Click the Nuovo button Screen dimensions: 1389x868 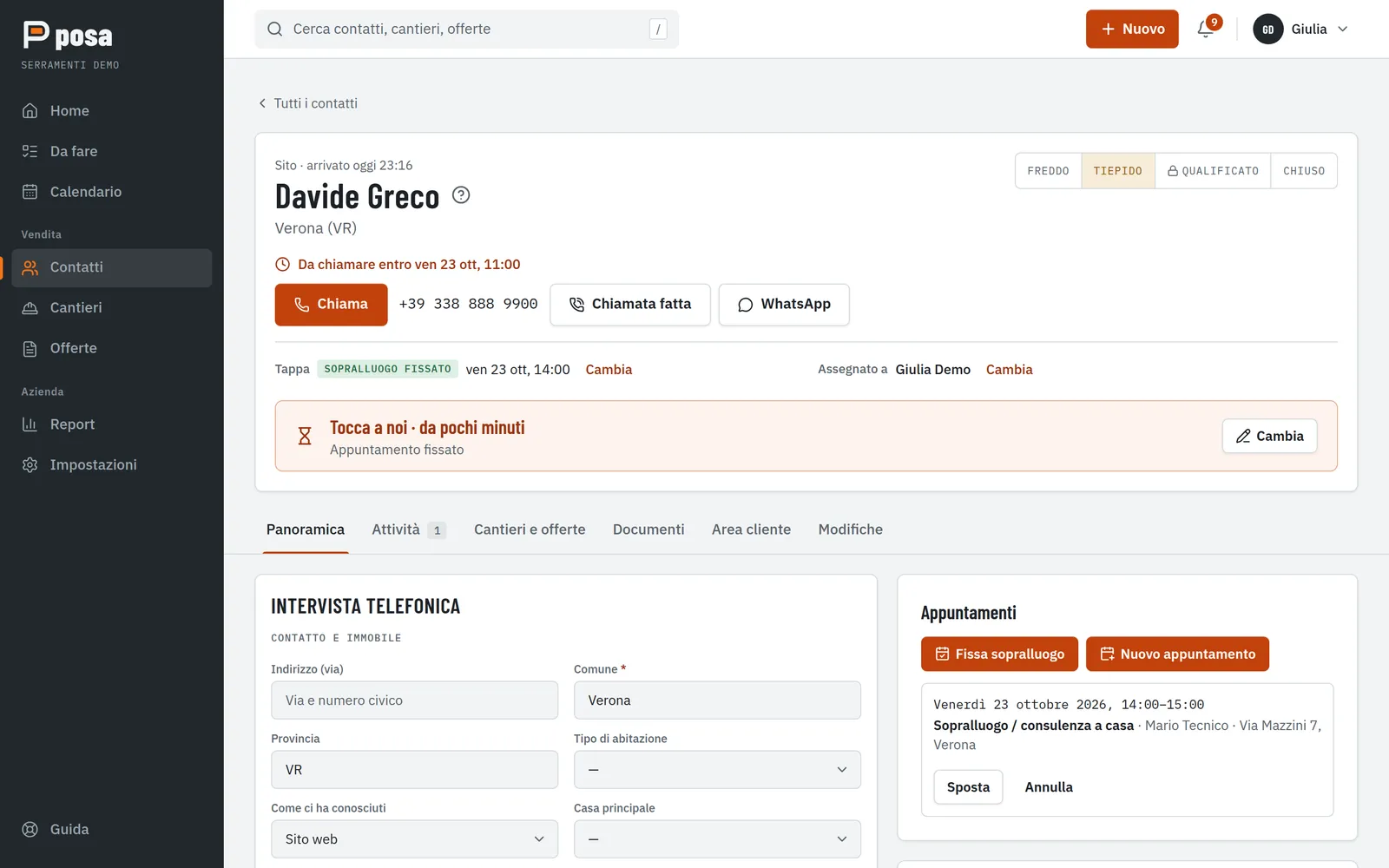[x=1132, y=29]
